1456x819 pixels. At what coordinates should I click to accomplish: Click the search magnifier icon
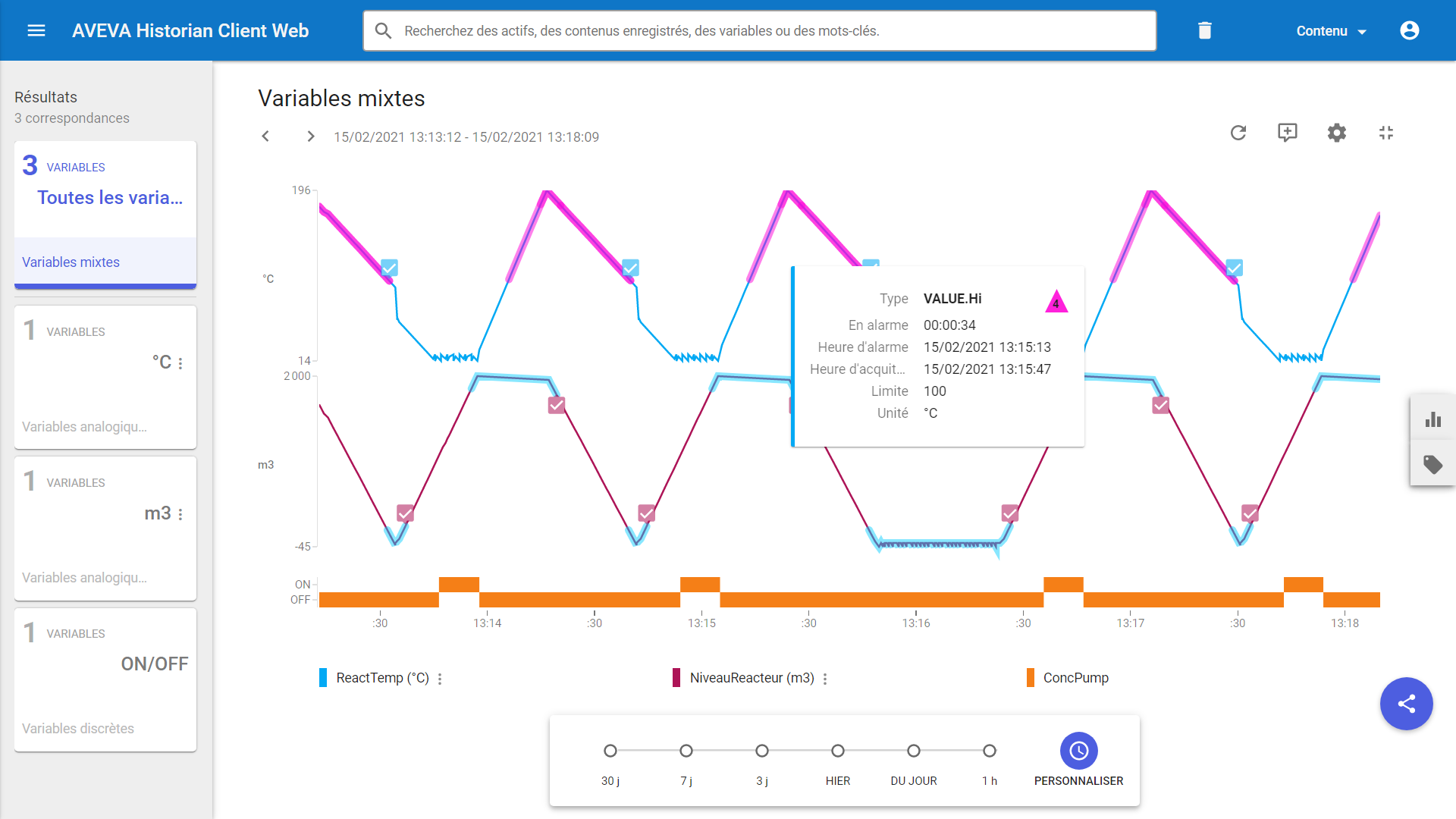tap(384, 30)
